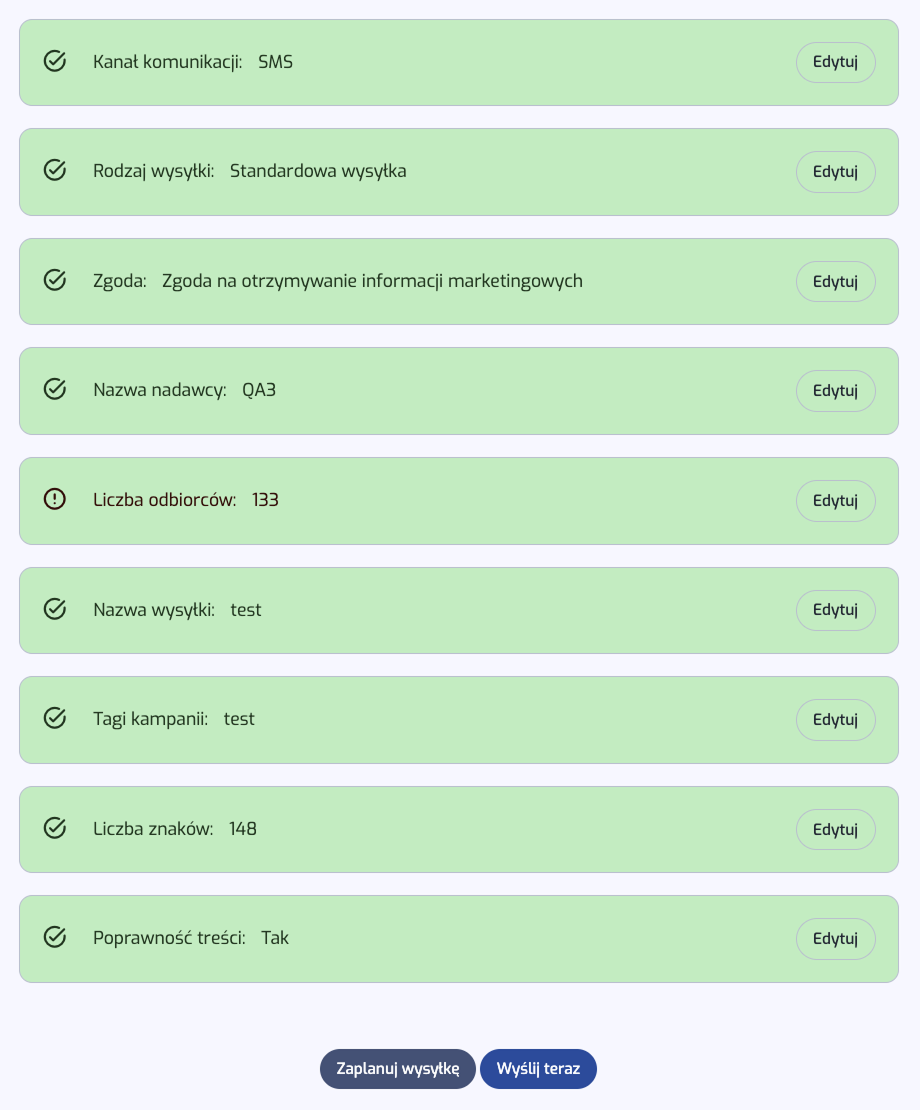
Task: Open Edytuj for Nazwa nadawcy QA3
Action: (x=835, y=390)
